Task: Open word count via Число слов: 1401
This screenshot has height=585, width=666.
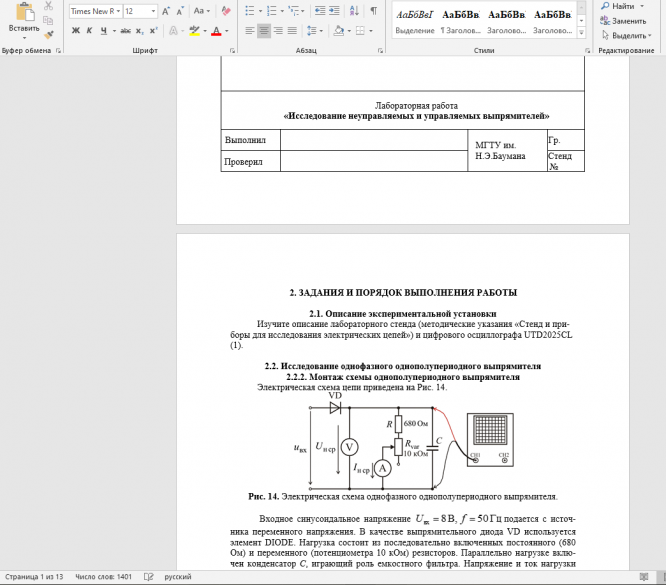Action: [x=104, y=577]
